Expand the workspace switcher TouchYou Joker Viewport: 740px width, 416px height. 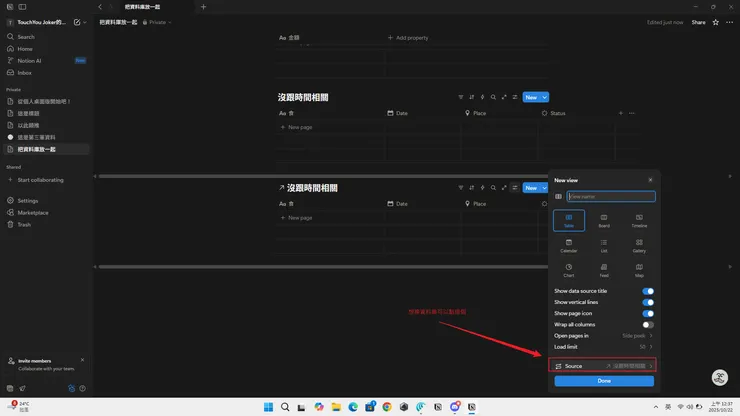tap(46, 22)
